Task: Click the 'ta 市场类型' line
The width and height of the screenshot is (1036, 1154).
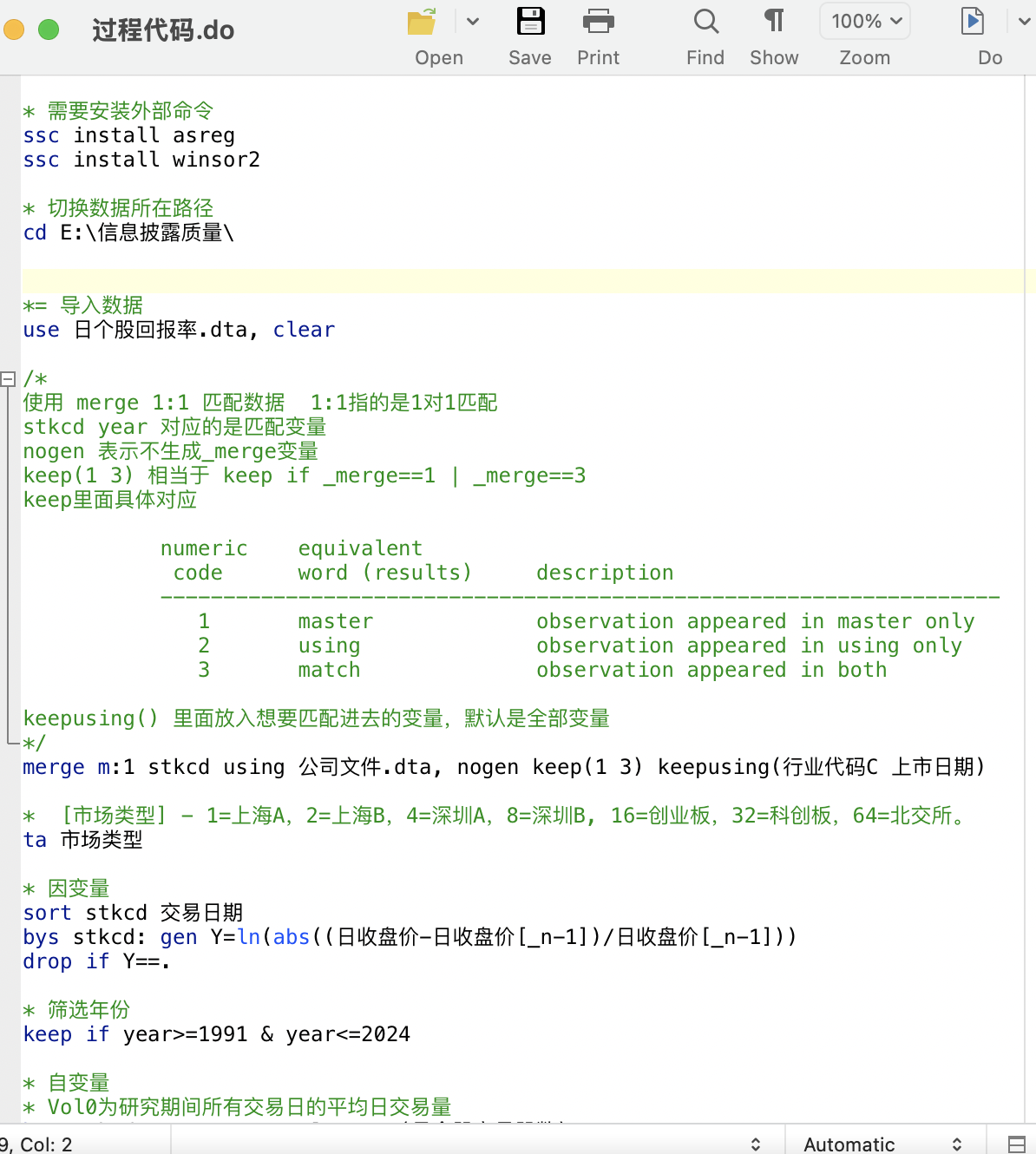Action: coord(83,840)
